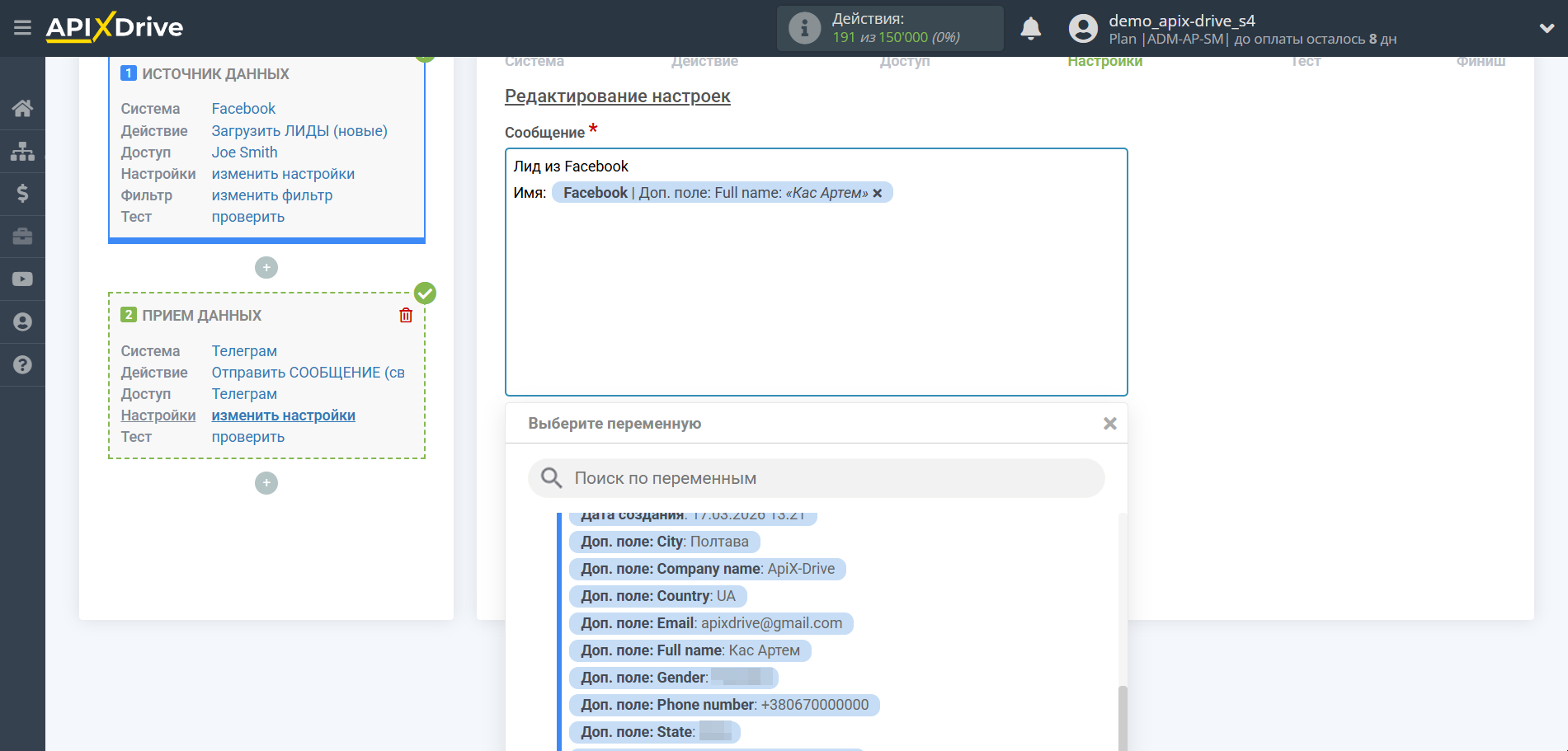
Task: Open the help question mark icon
Action: [x=22, y=364]
